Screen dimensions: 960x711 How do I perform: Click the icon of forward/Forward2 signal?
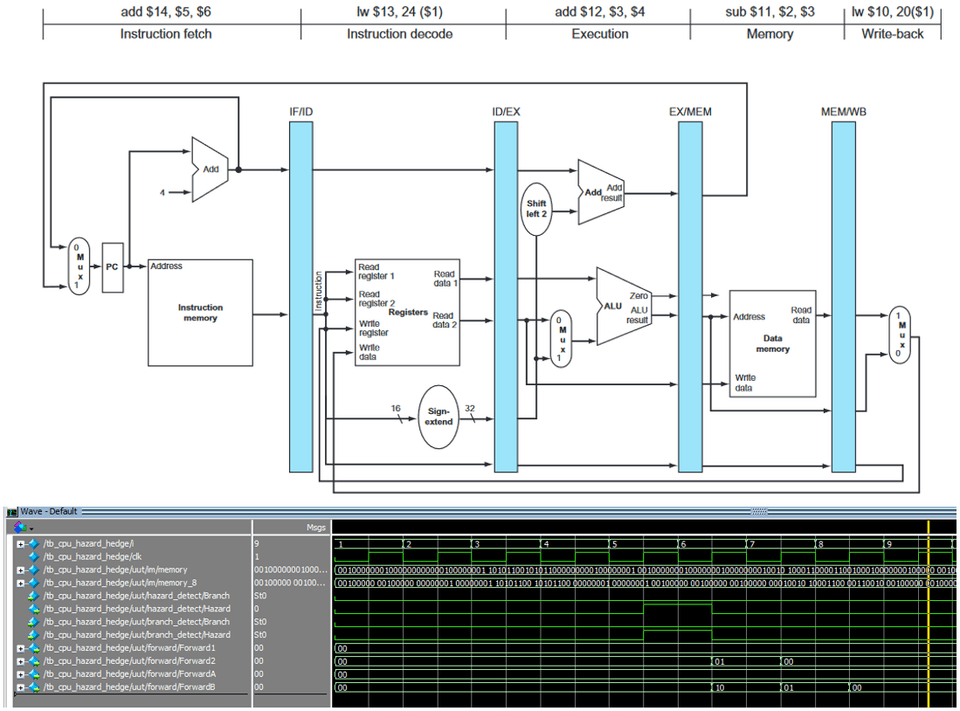(34, 661)
